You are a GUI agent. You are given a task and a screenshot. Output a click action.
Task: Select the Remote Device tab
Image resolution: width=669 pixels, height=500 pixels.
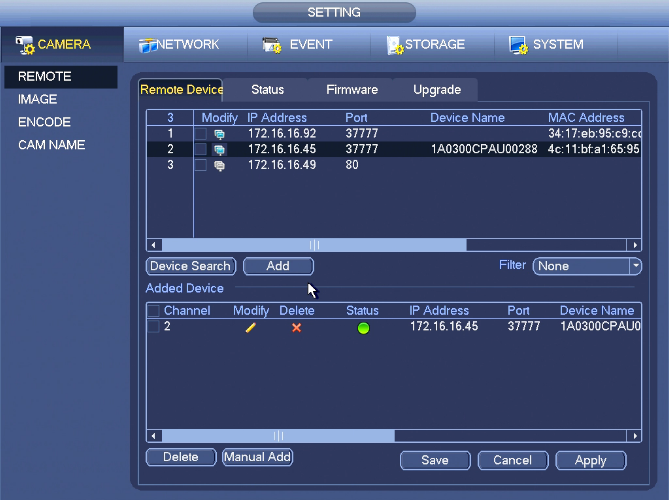(181, 90)
